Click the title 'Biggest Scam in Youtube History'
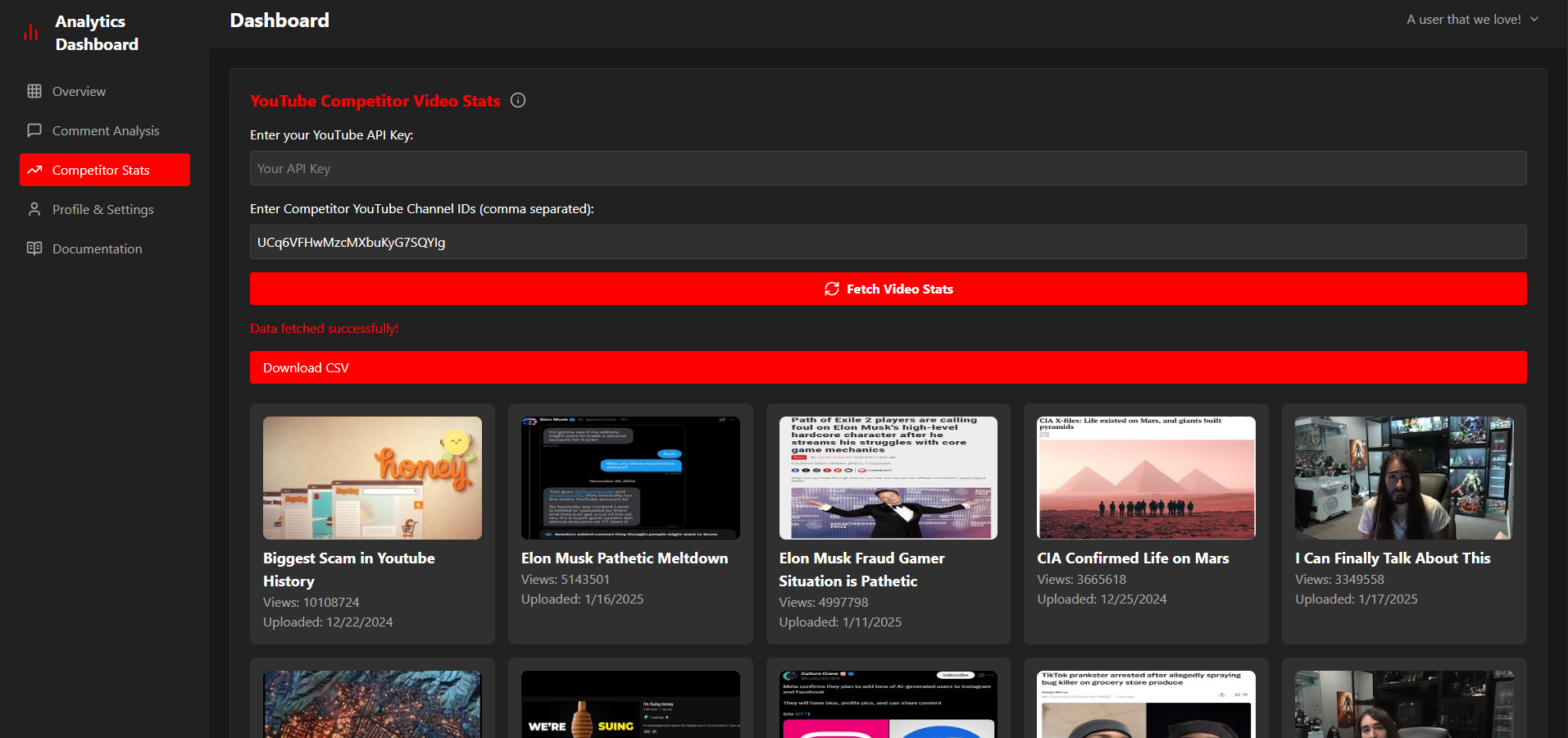 coord(349,569)
